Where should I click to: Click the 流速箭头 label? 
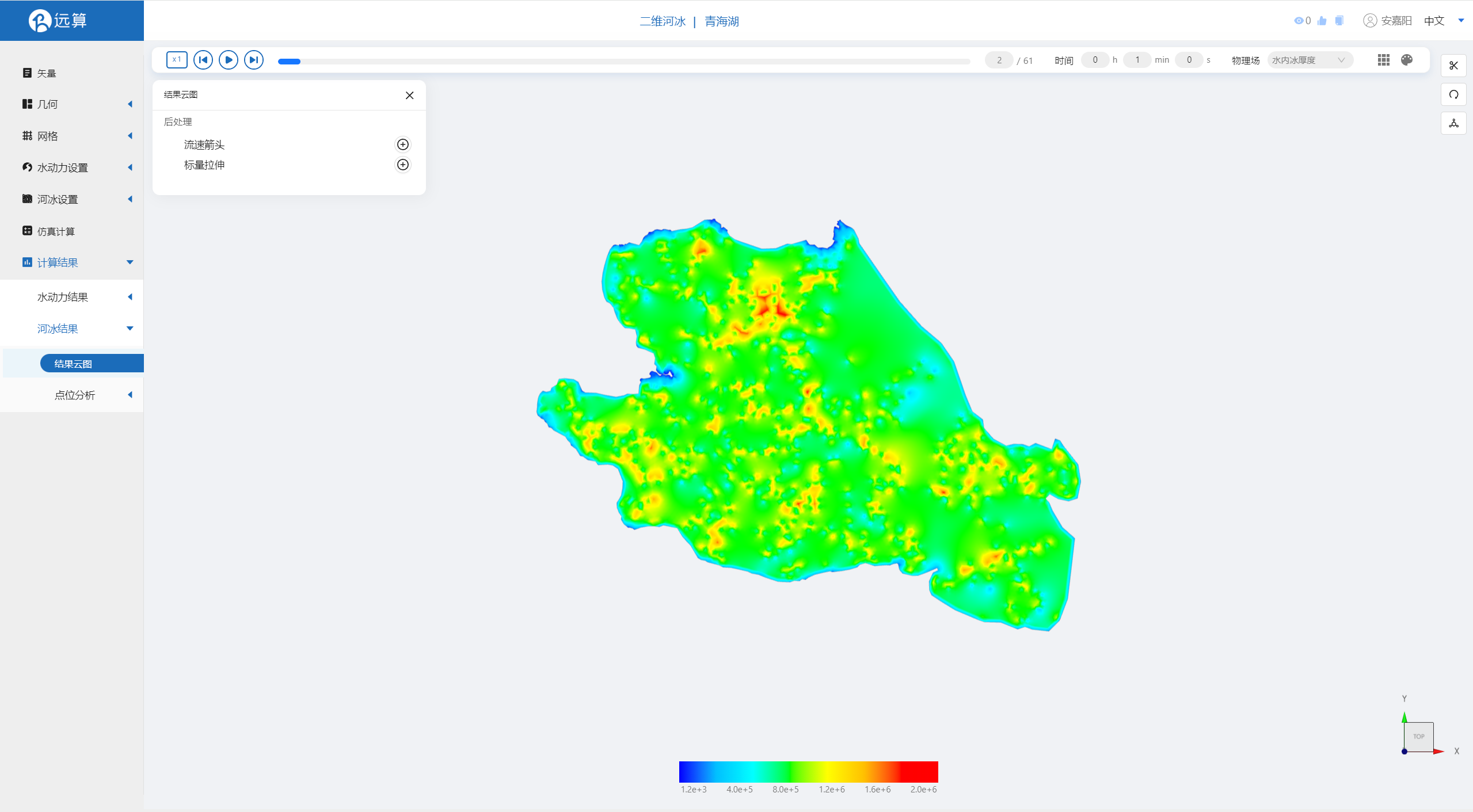[204, 144]
